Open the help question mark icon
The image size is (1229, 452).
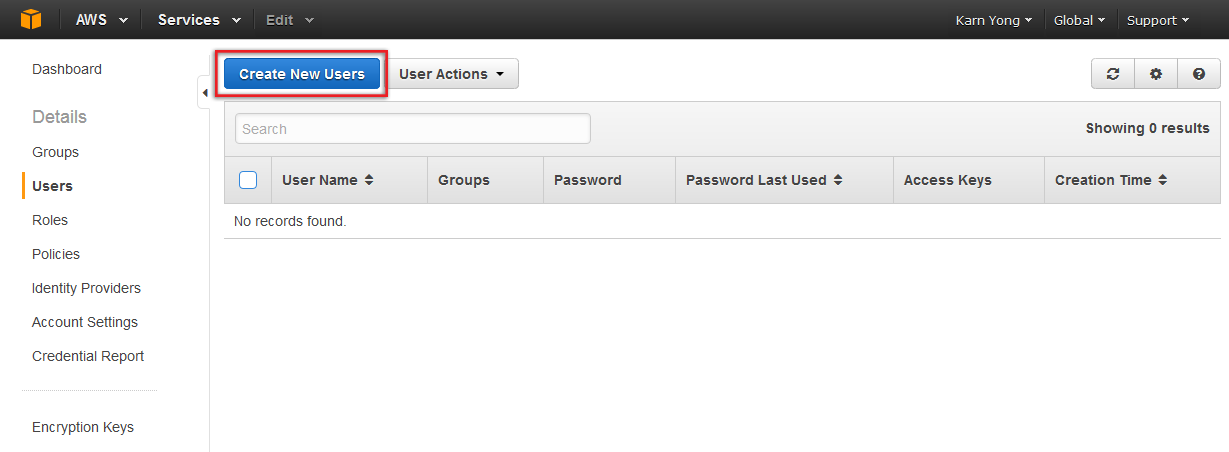(x=1199, y=74)
